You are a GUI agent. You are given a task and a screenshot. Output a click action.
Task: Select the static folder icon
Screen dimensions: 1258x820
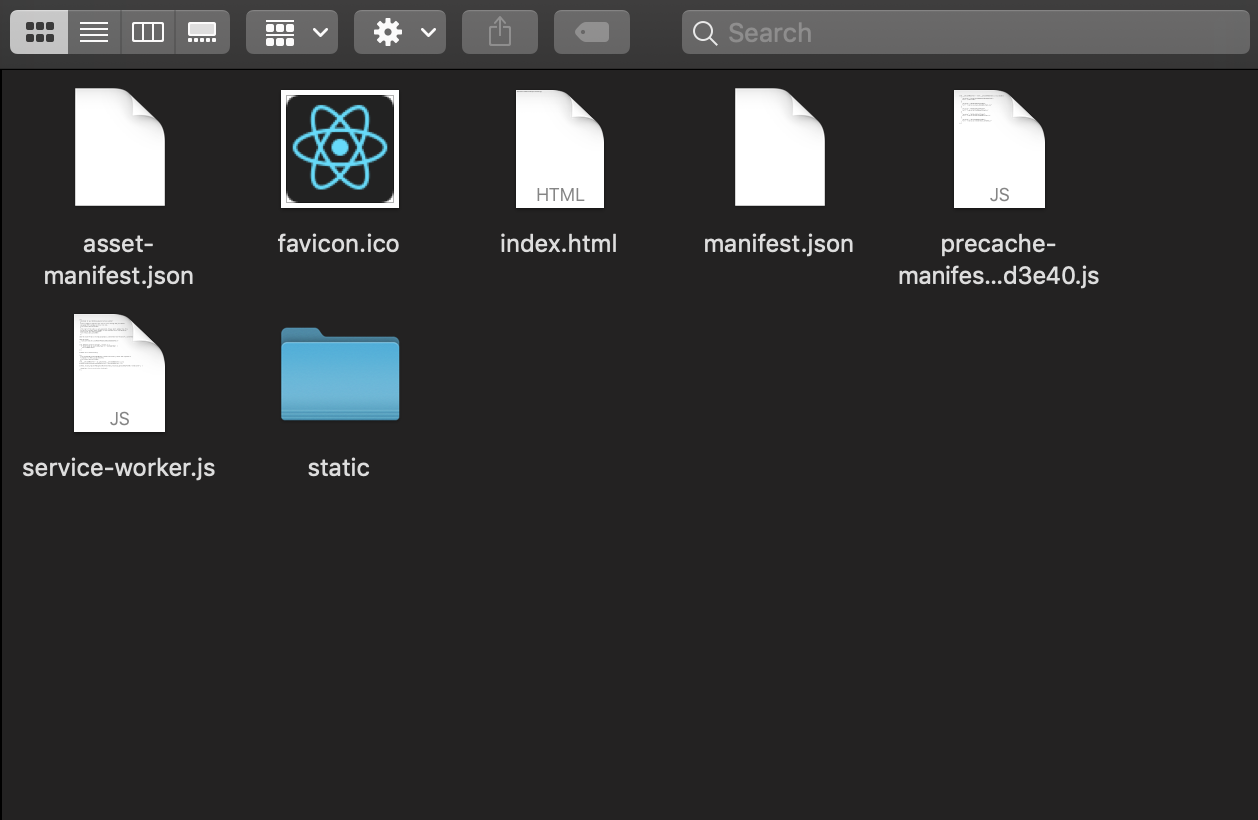tap(339, 374)
